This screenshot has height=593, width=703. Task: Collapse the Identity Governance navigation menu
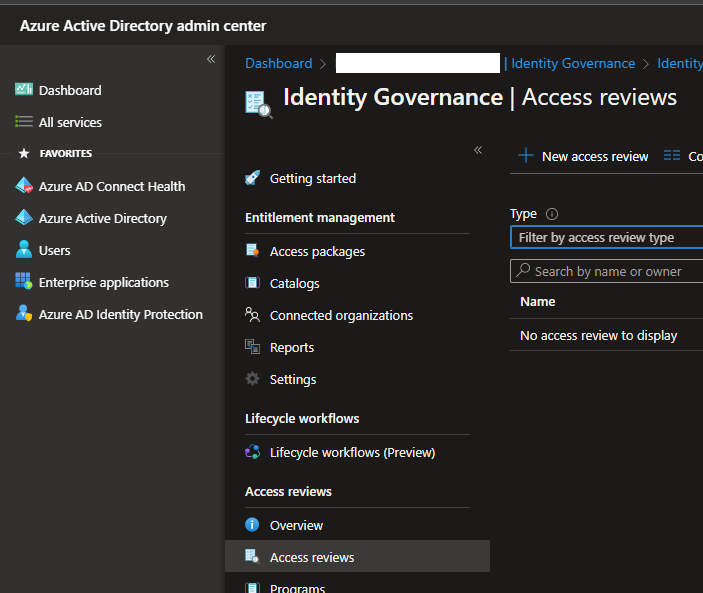(x=478, y=150)
